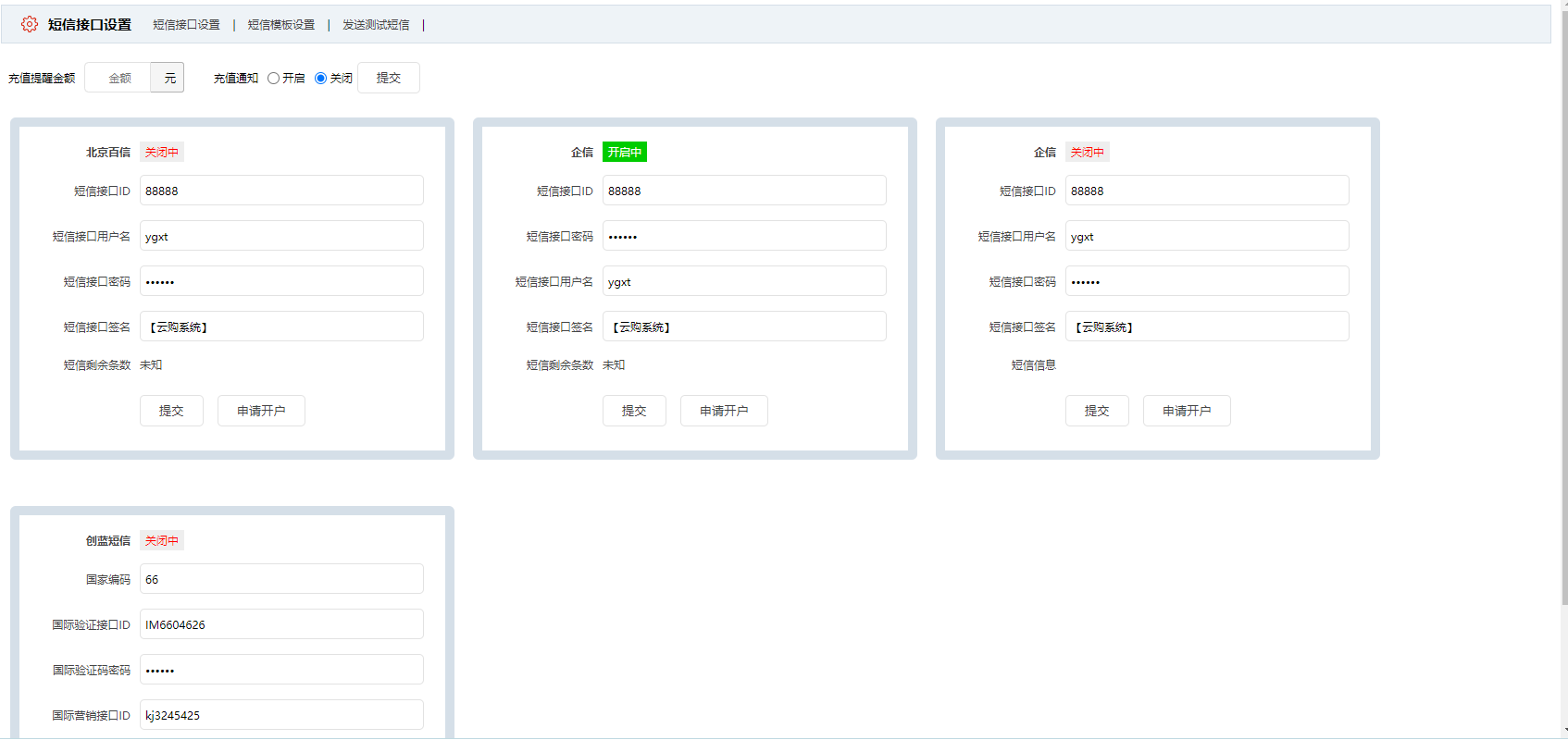Click 申请开户 in 短信信息 企信 card
The height and width of the screenshot is (740, 1568).
[x=1187, y=411]
